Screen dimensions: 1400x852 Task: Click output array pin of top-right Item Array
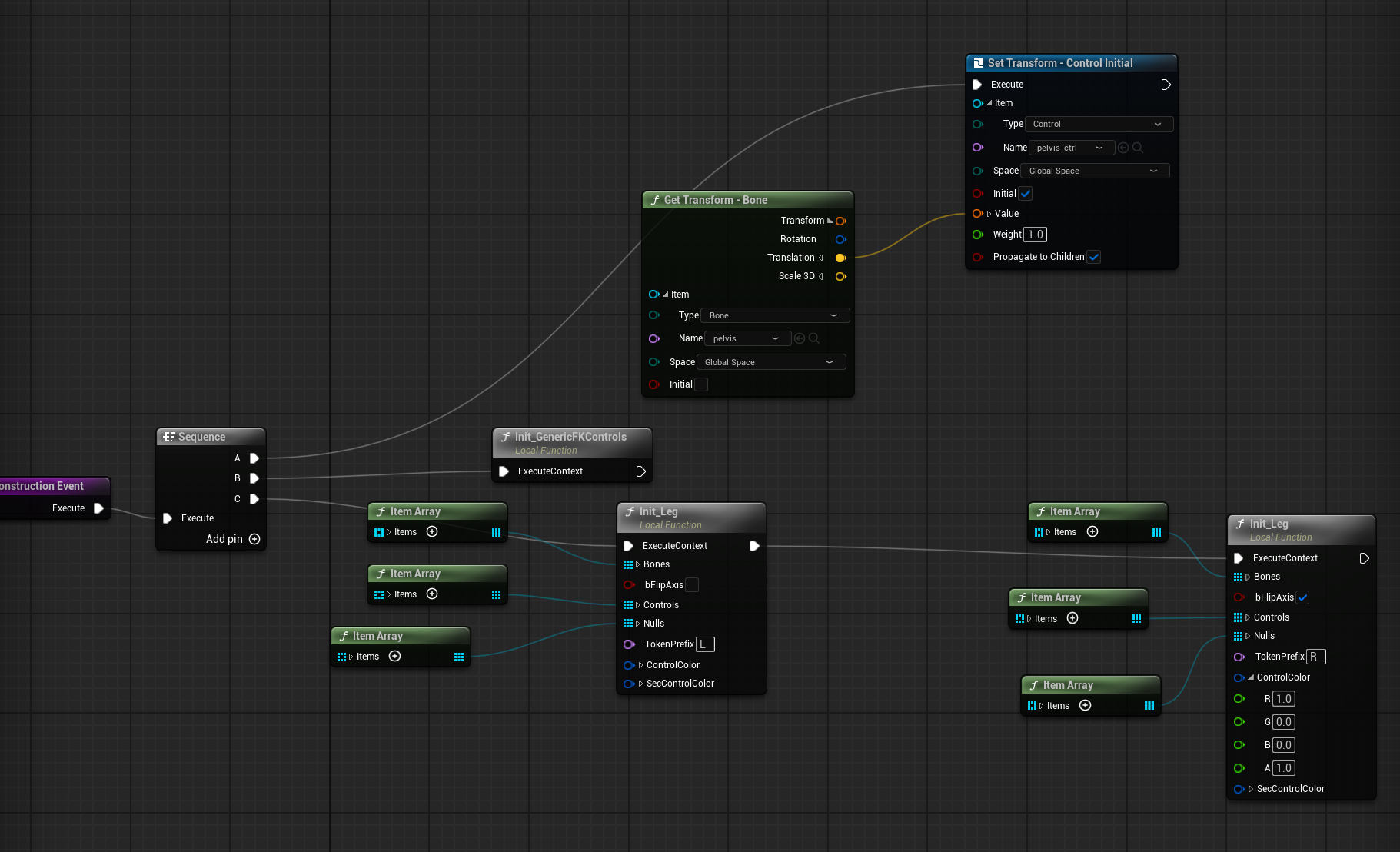coord(1156,532)
